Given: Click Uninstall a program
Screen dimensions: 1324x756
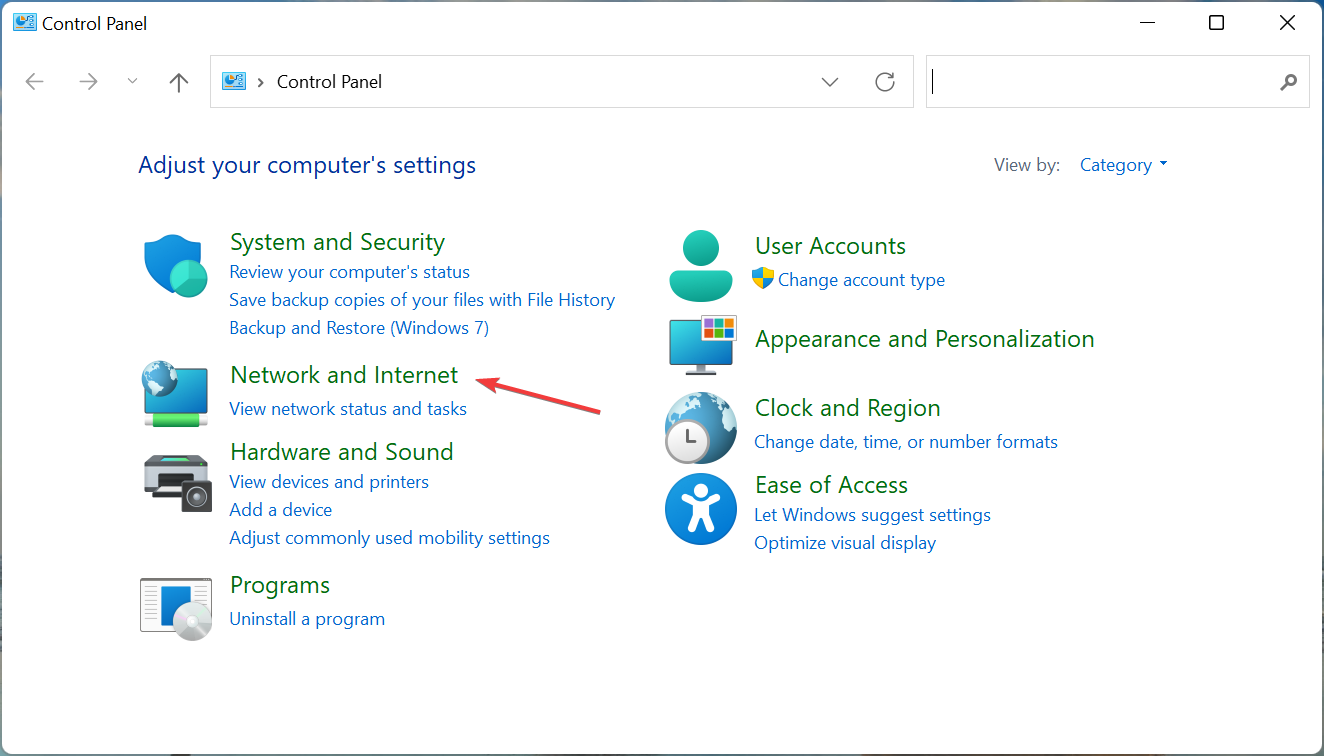Looking at the screenshot, I should point(307,618).
